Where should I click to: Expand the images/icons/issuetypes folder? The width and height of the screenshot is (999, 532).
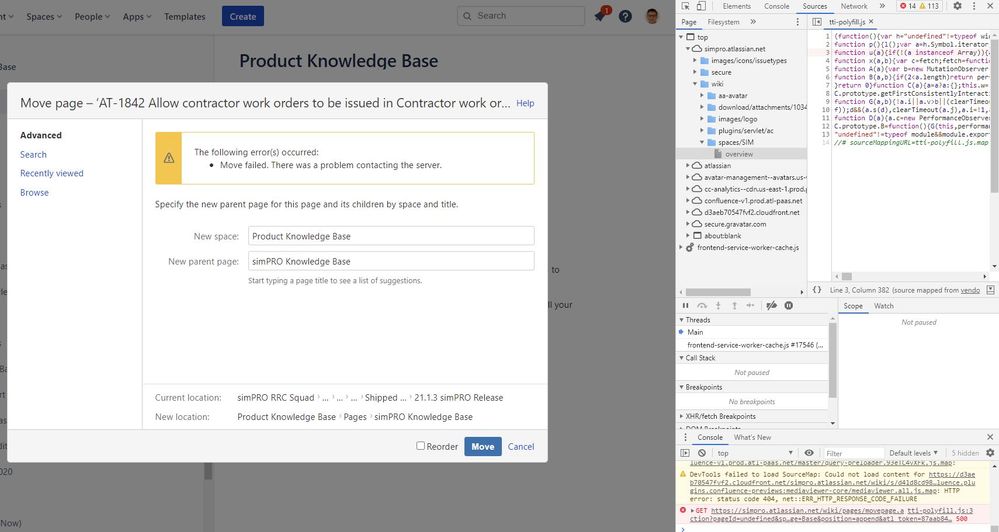point(695,61)
